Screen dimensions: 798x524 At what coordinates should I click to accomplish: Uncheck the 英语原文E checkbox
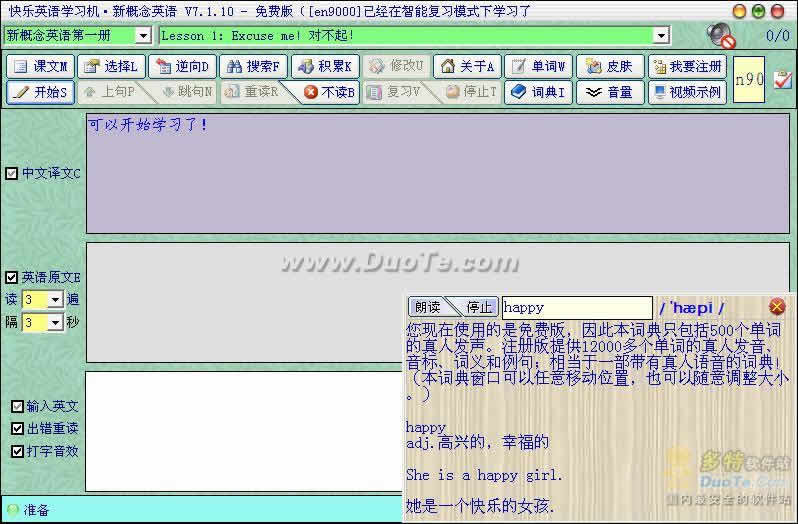pyautogui.click(x=12, y=277)
